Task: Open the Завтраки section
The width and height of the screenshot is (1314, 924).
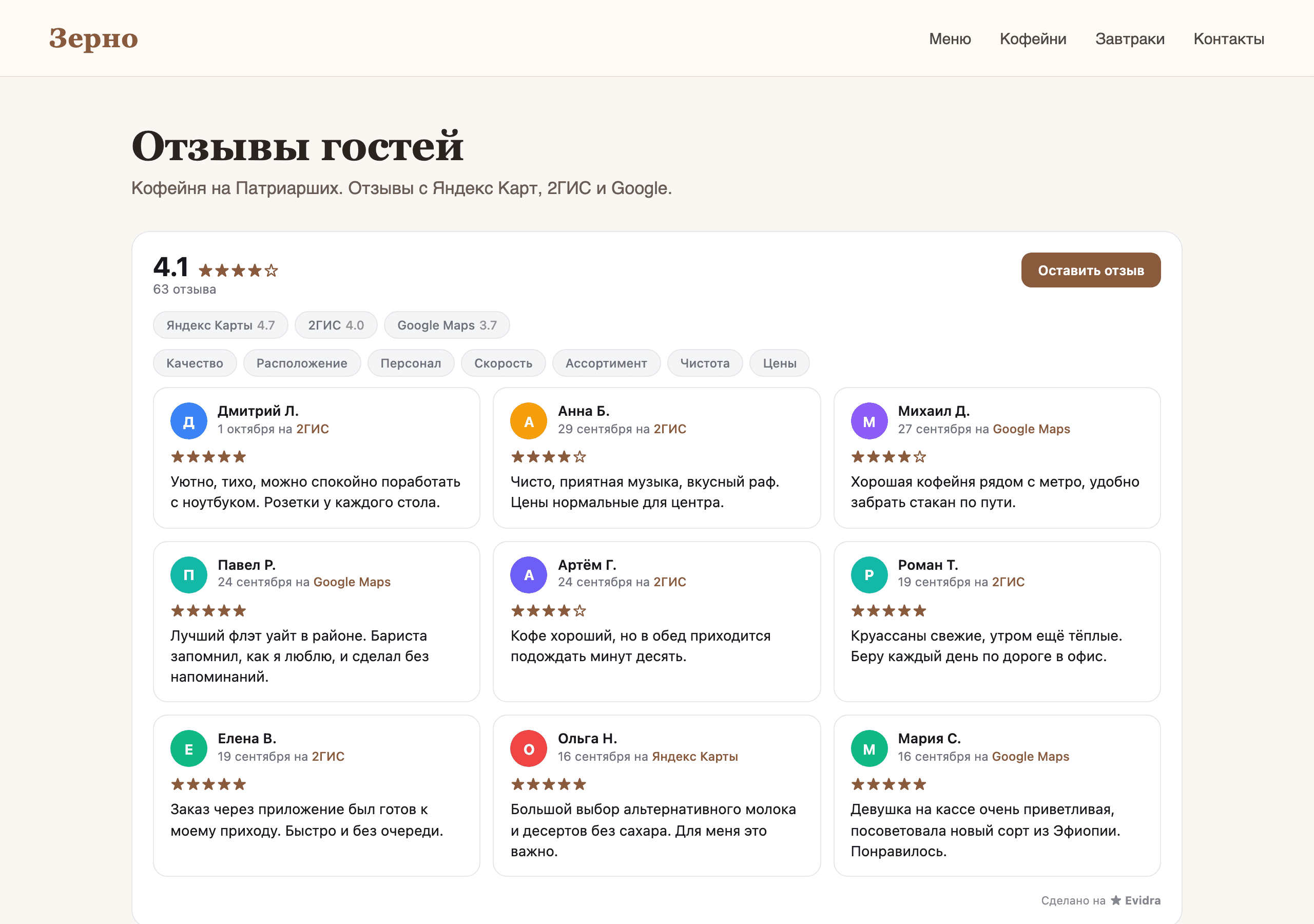Action: tap(1129, 39)
